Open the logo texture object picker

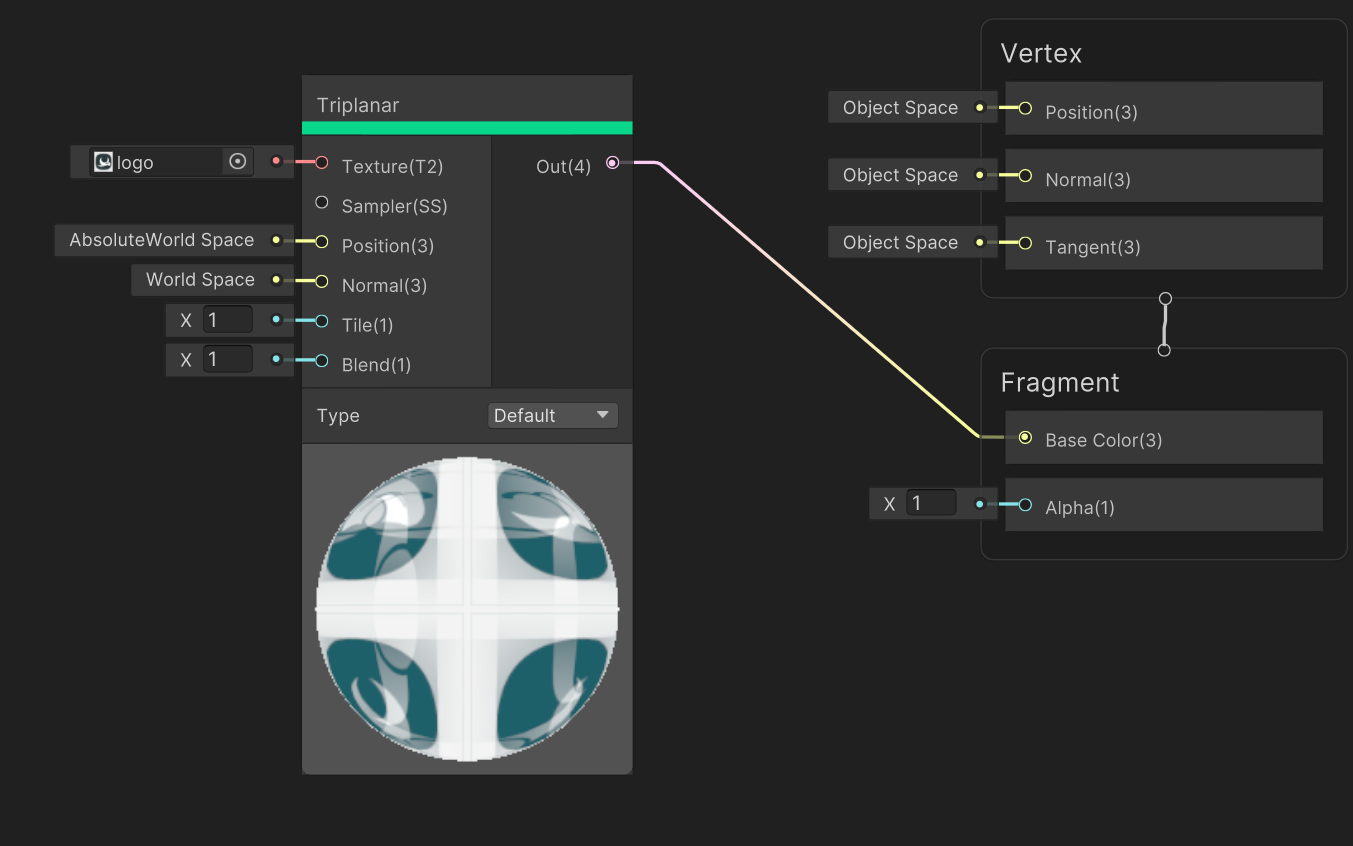tap(237, 161)
